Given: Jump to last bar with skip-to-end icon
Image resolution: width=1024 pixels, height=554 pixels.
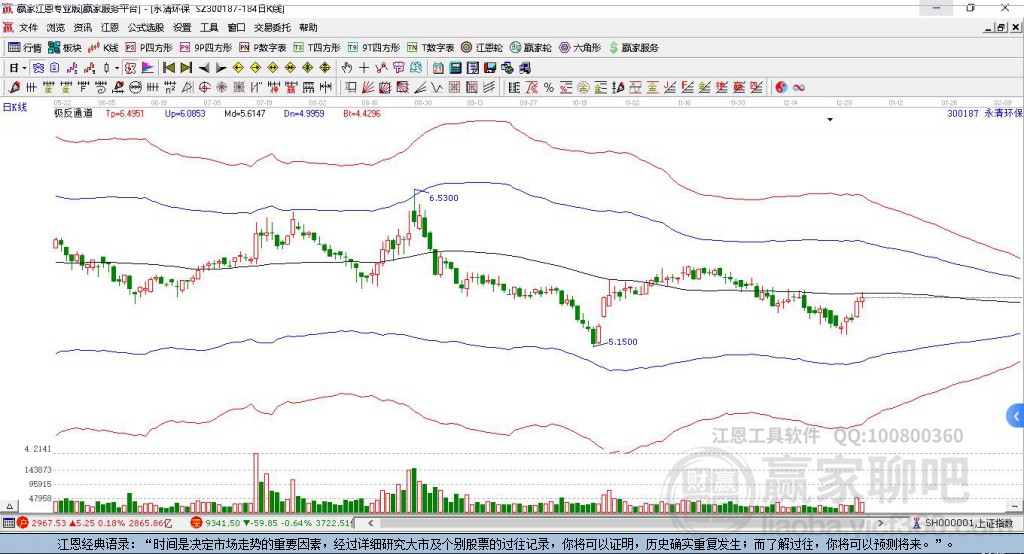Looking at the screenshot, I should (x=186, y=68).
